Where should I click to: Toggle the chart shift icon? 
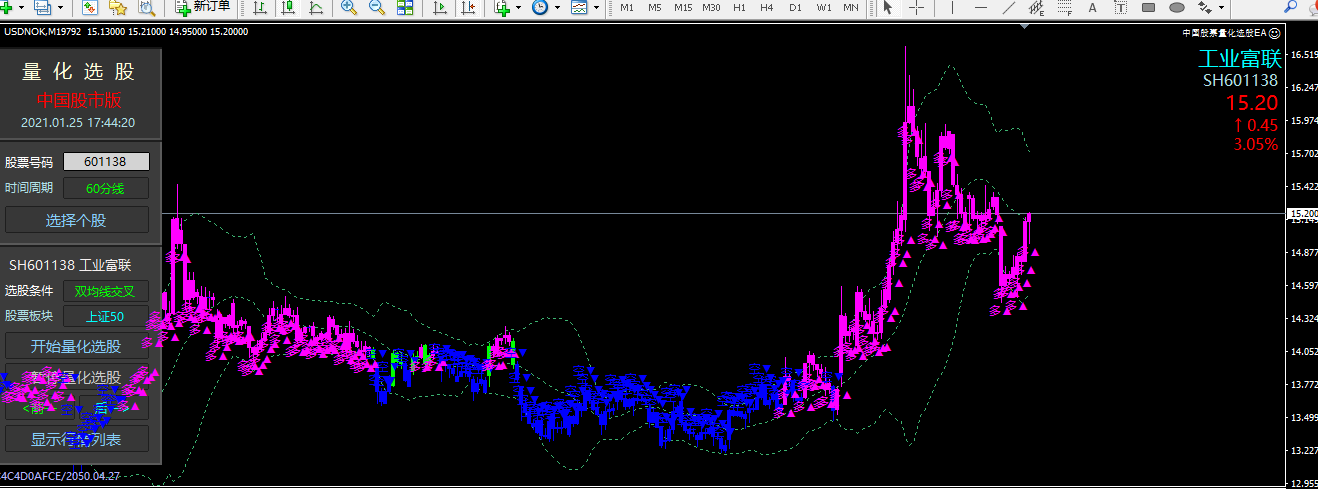tap(468, 7)
